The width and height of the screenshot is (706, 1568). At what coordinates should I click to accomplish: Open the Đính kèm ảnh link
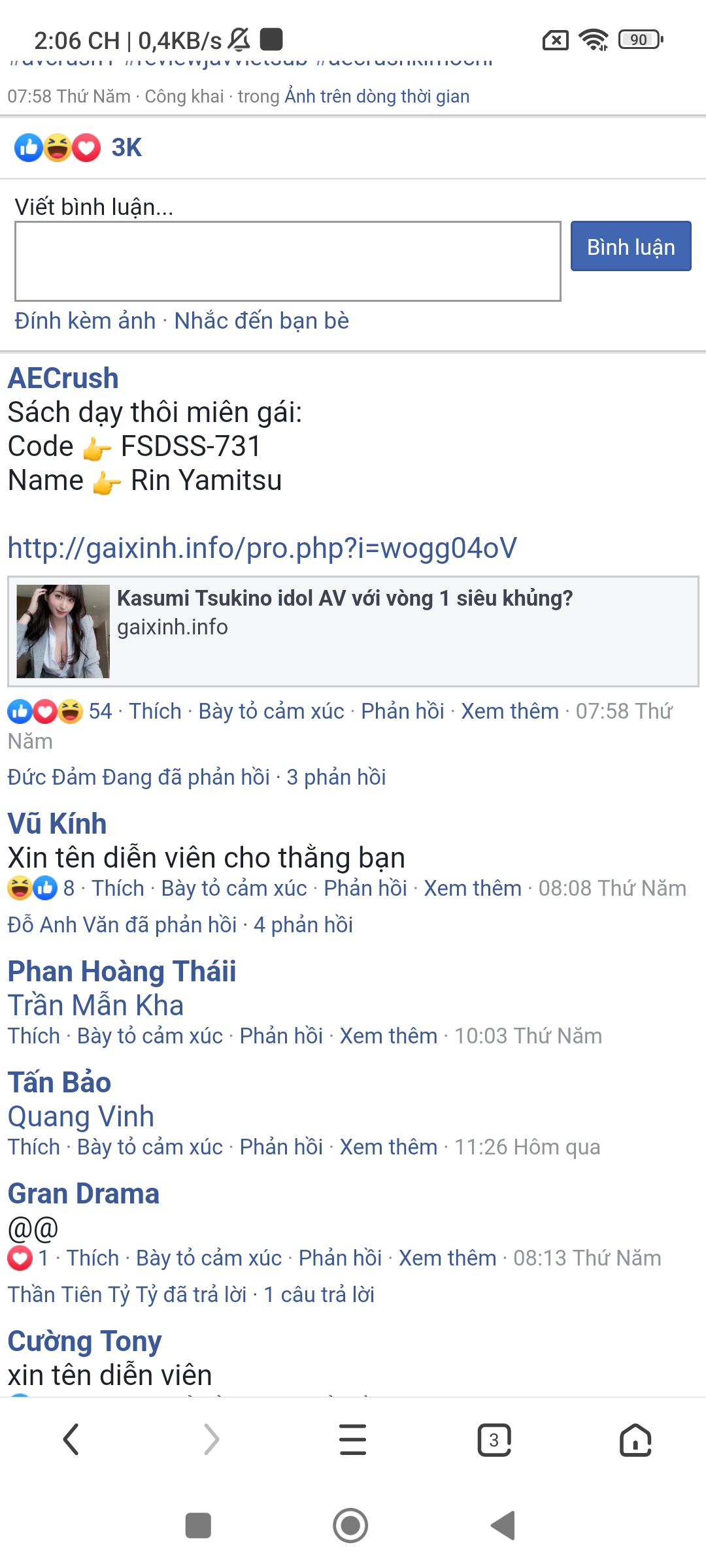click(85, 321)
